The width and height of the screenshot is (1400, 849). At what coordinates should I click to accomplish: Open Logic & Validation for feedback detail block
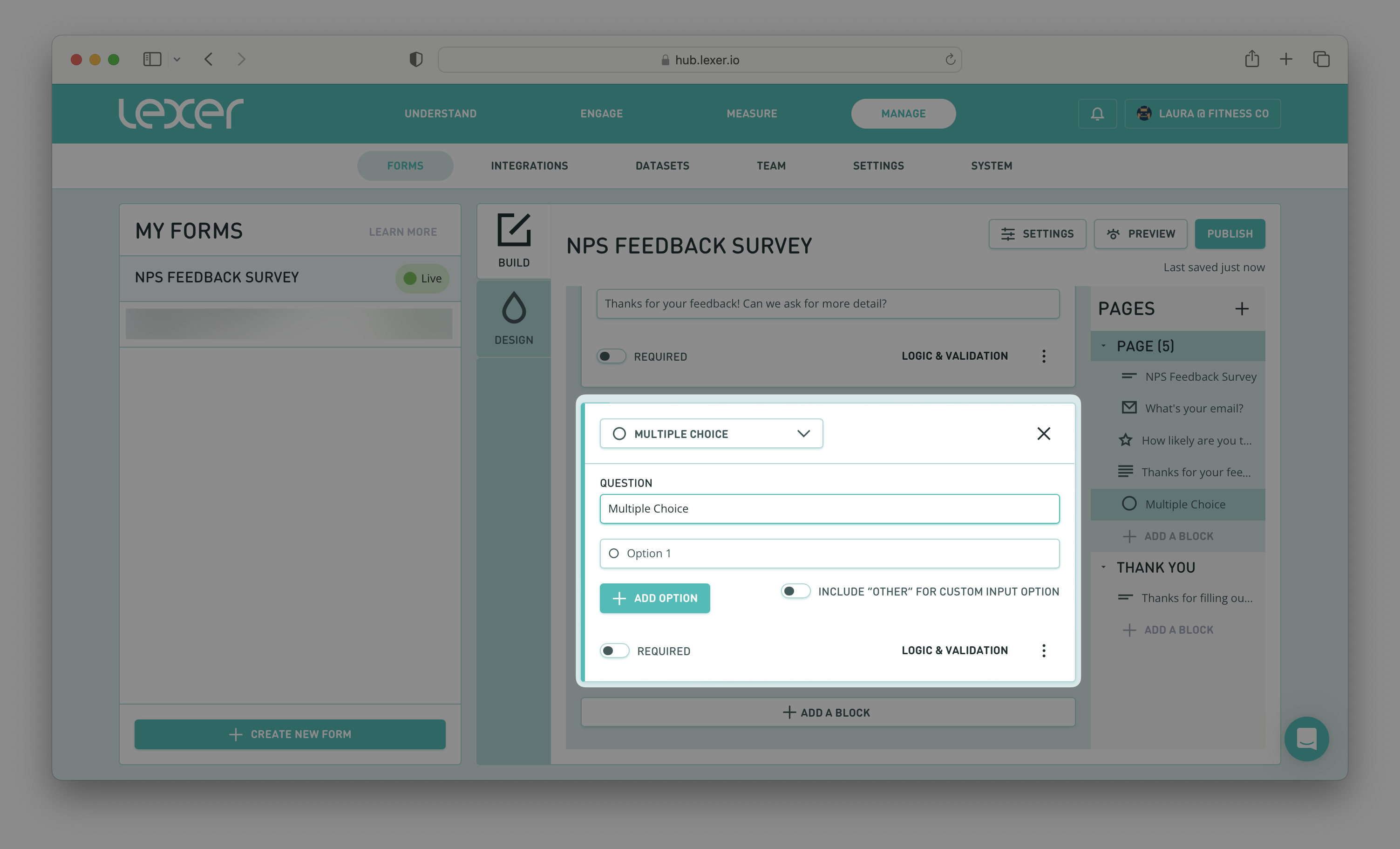955,356
